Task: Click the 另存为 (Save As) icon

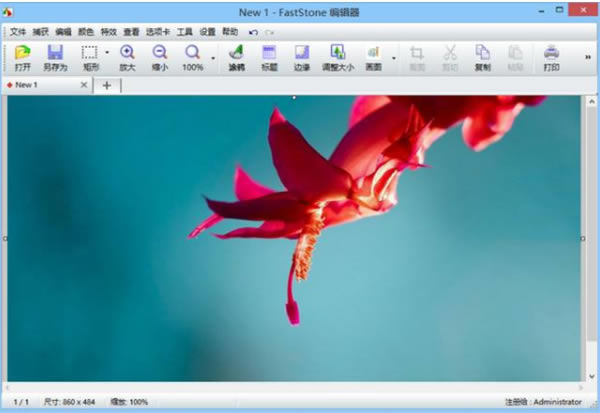Action: point(55,53)
